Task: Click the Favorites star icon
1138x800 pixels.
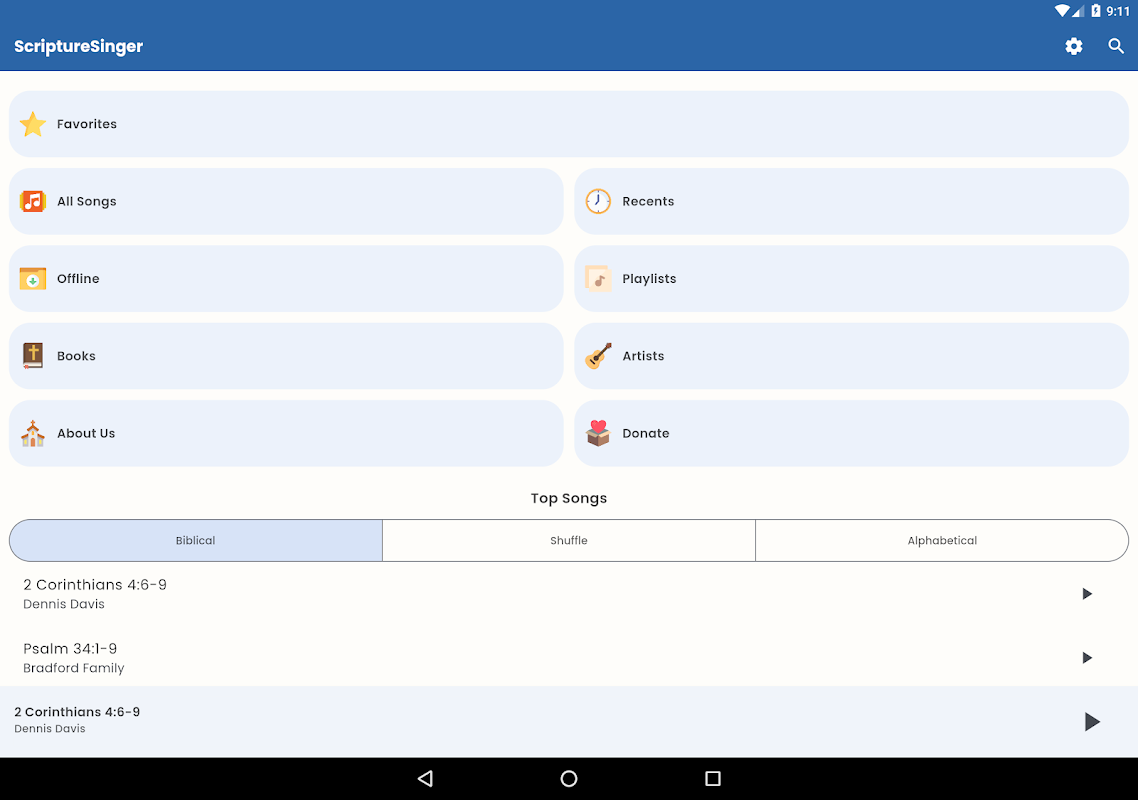Action: tap(33, 124)
